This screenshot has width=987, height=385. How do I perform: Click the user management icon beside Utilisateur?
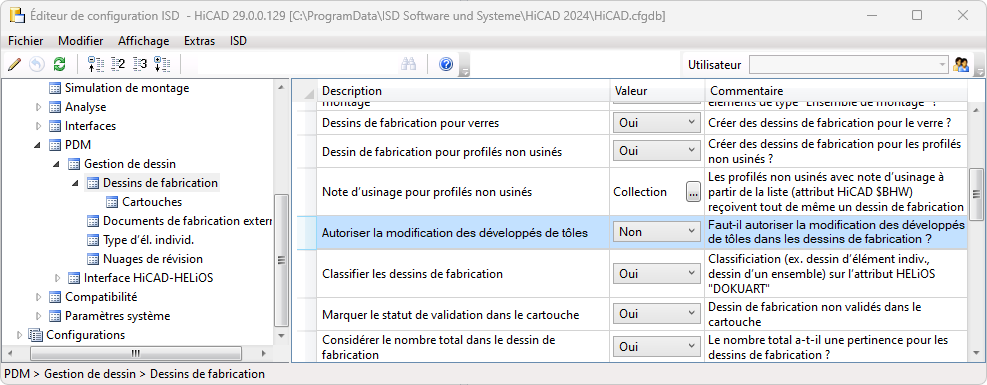click(961, 64)
